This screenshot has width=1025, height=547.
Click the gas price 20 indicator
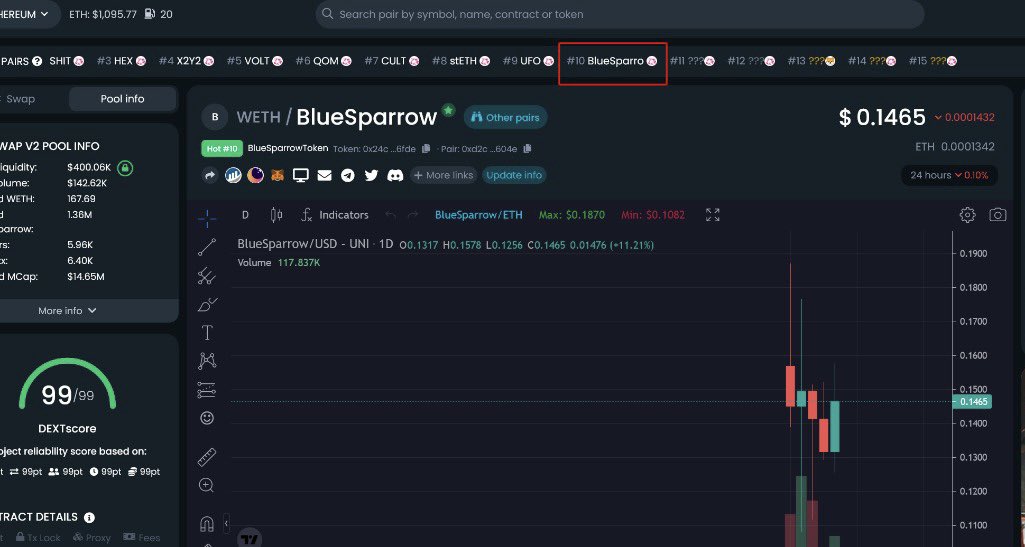click(x=158, y=14)
